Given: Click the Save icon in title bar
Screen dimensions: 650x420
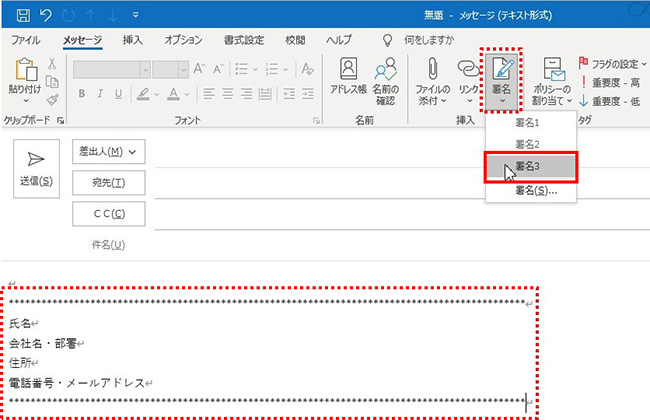Looking at the screenshot, I should click(x=16, y=14).
